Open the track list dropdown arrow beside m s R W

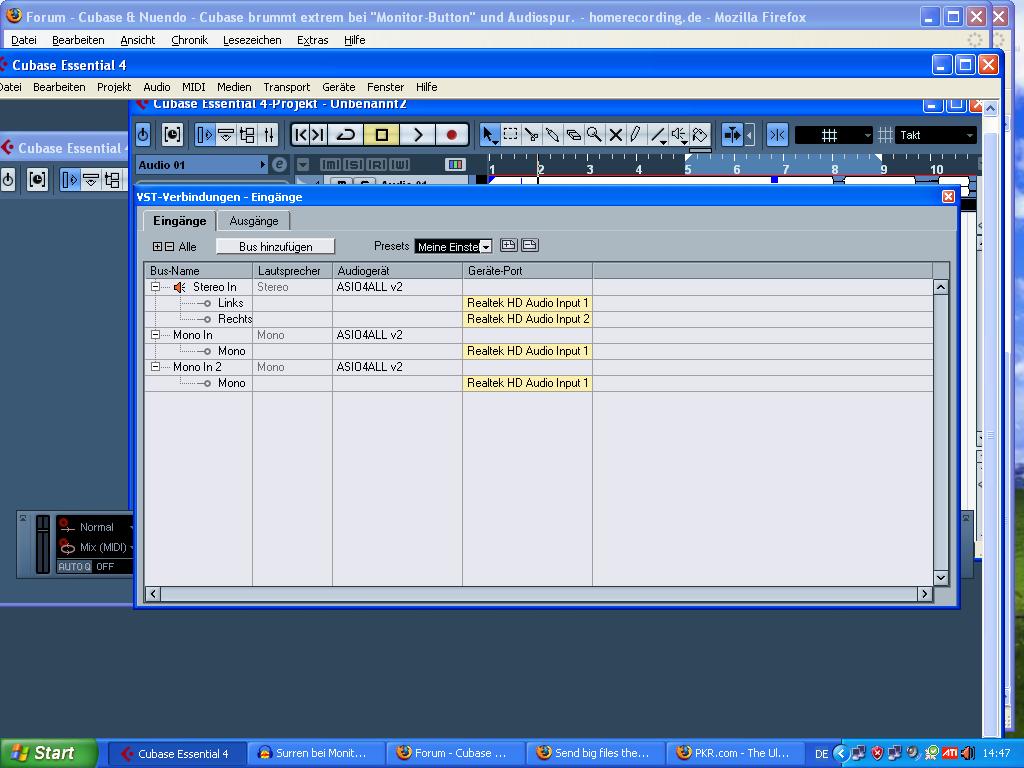pyautogui.click(x=302, y=165)
